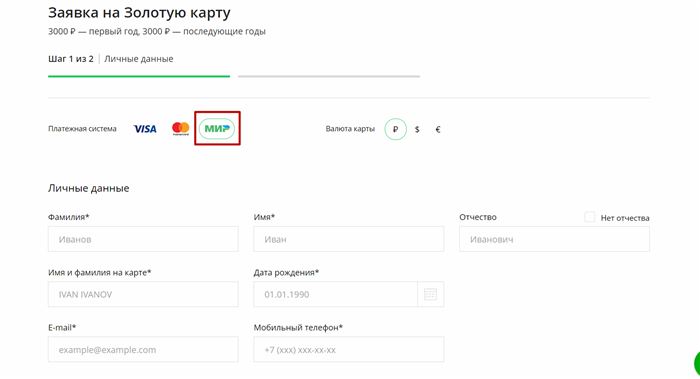Select dollar as card currency

[417, 129]
